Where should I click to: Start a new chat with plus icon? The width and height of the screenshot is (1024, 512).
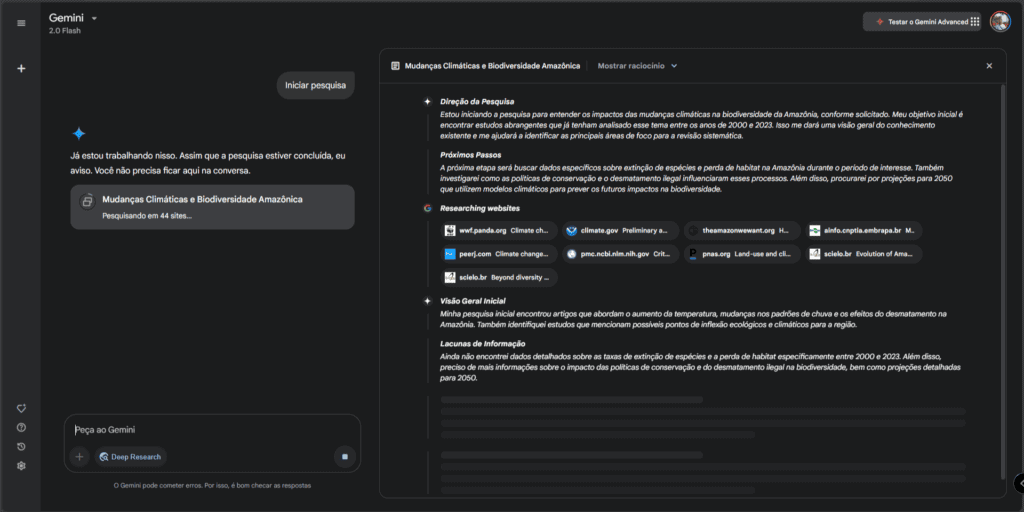[21, 68]
